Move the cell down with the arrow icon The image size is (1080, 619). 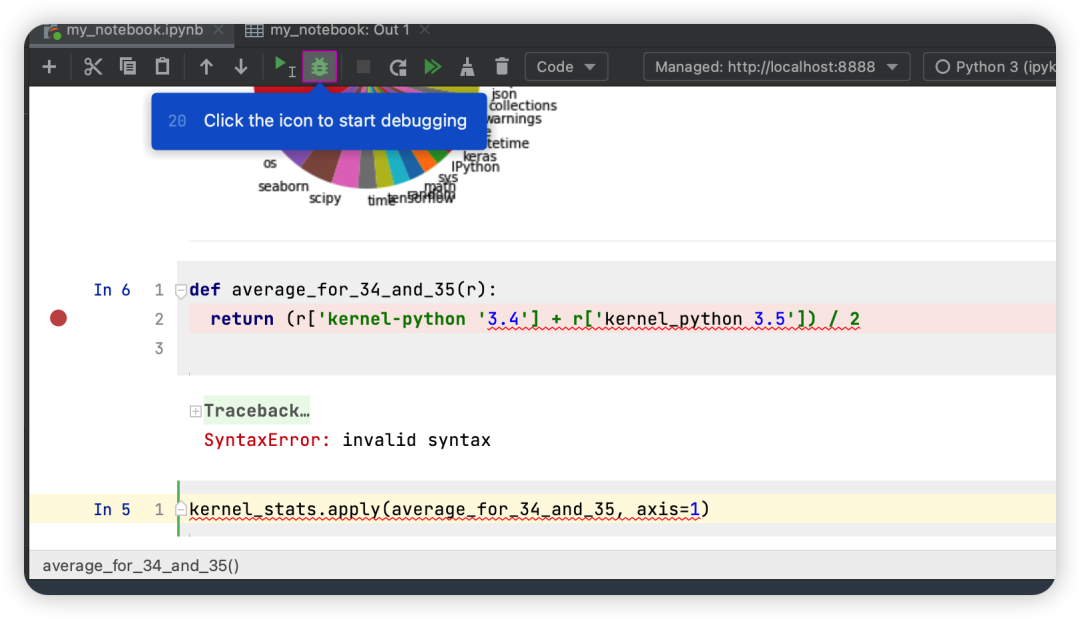pos(240,66)
